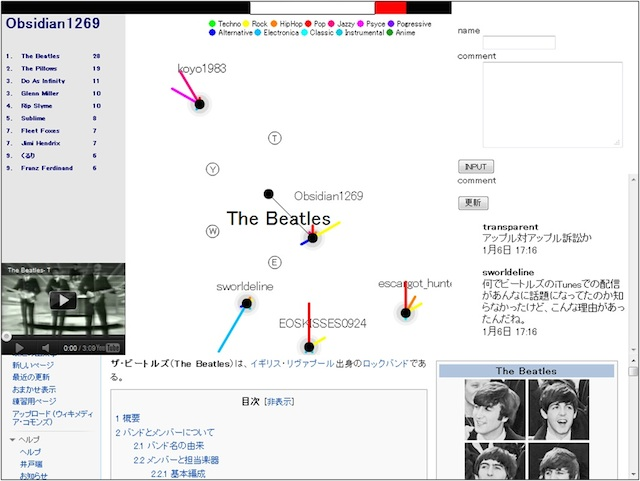Viewport: 640px width, 481px height.
Task: Select くるり in artist ranking
Action: (x=28, y=156)
